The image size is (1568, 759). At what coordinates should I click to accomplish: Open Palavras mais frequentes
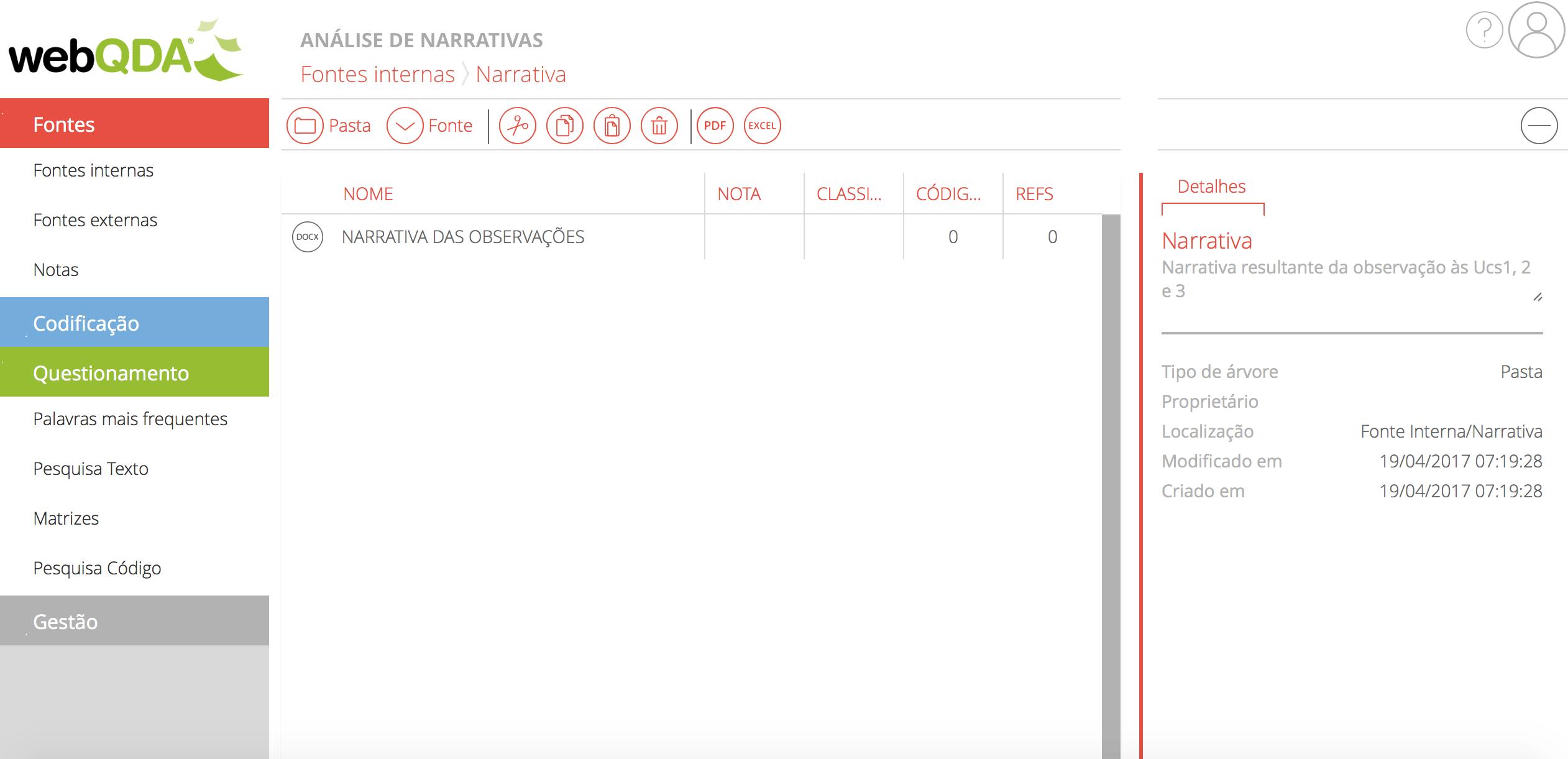[131, 419]
